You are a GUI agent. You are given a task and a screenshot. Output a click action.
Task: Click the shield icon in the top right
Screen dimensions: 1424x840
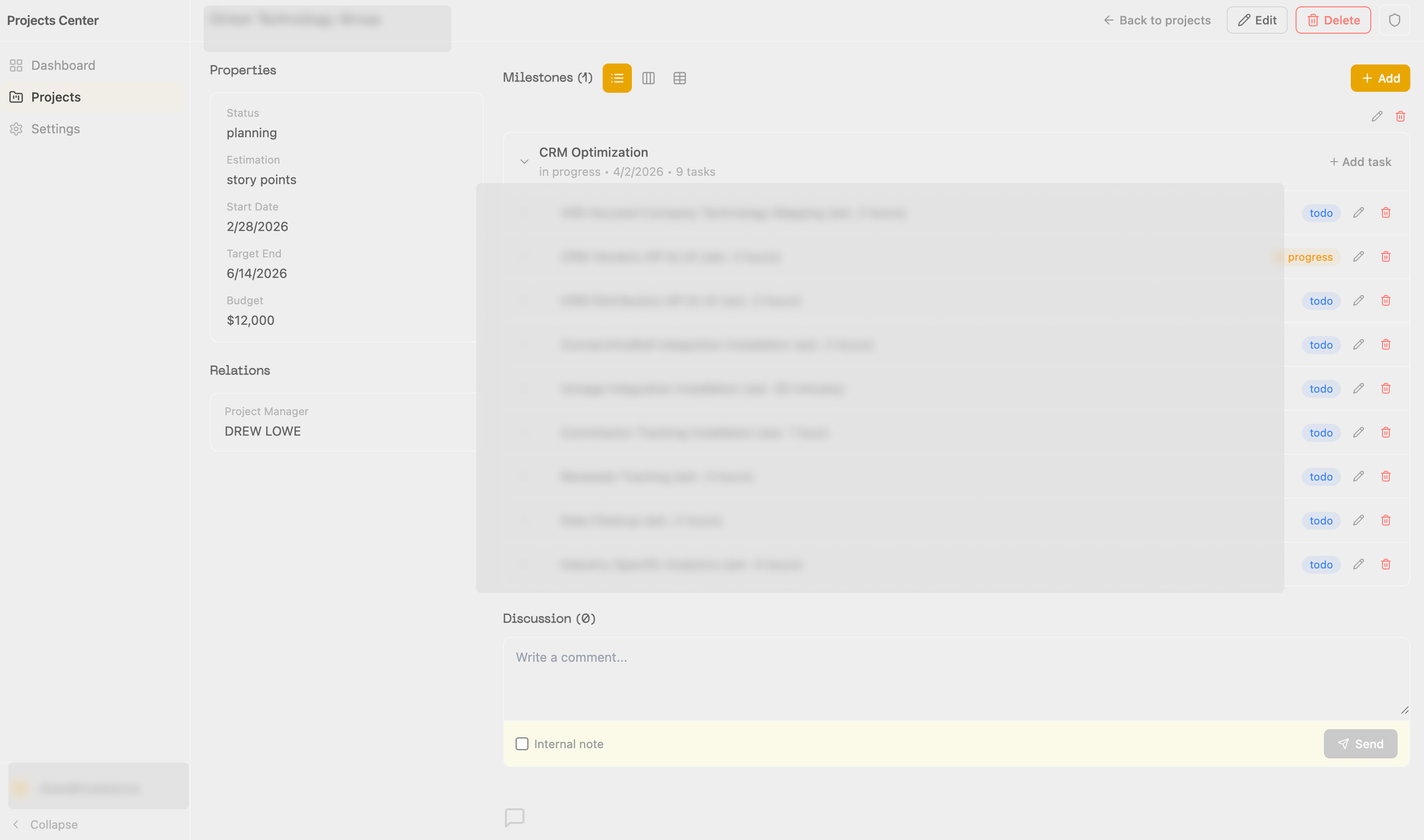1395,20
